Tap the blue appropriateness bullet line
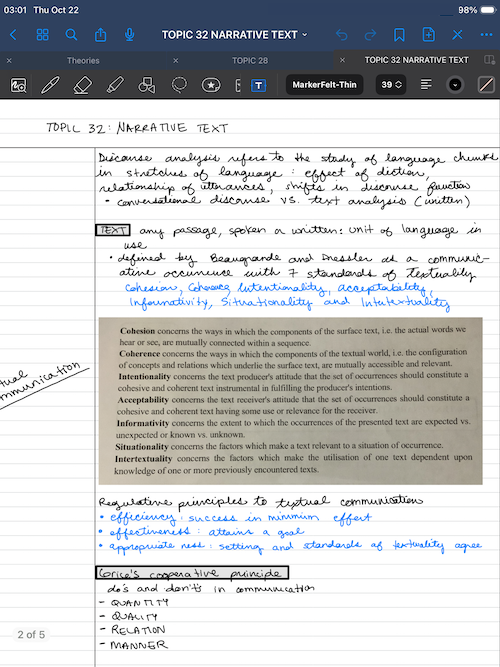The height and width of the screenshot is (667, 500). (x=291, y=546)
